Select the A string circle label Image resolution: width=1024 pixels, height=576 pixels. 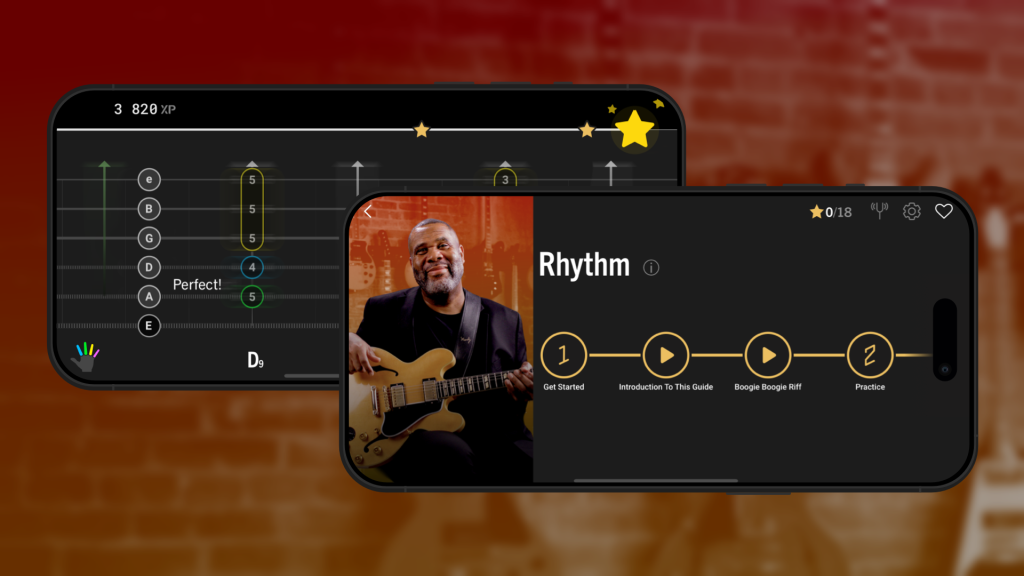click(x=149, y=296)
